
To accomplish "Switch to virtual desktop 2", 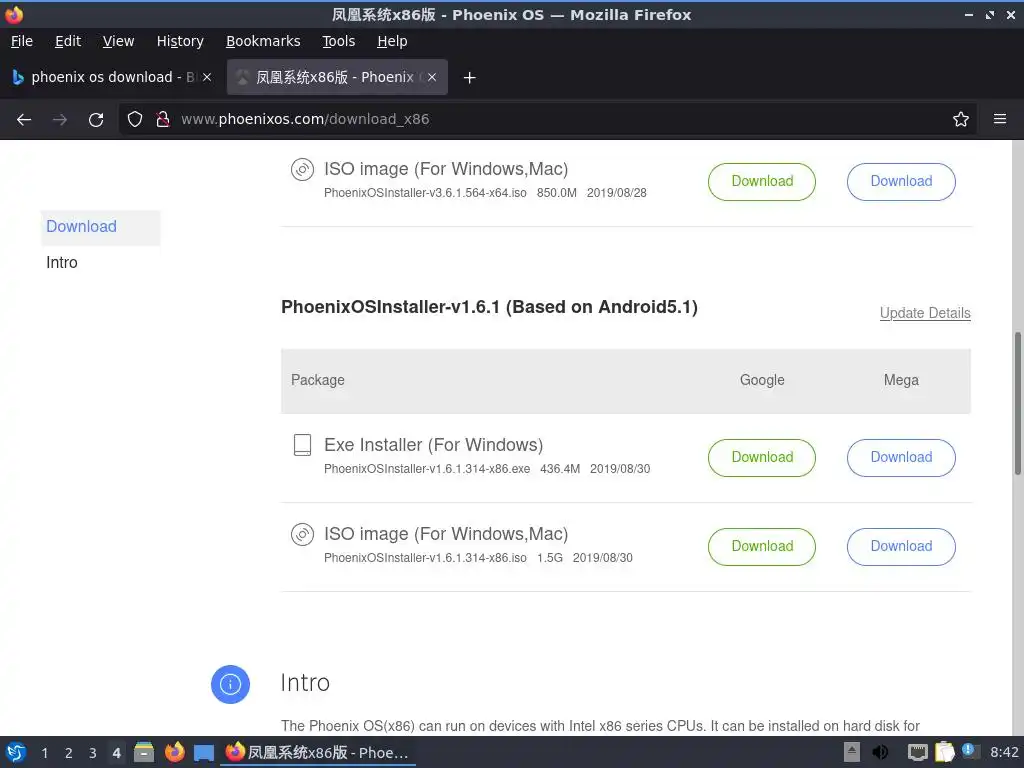I will (x=69, y=753).
